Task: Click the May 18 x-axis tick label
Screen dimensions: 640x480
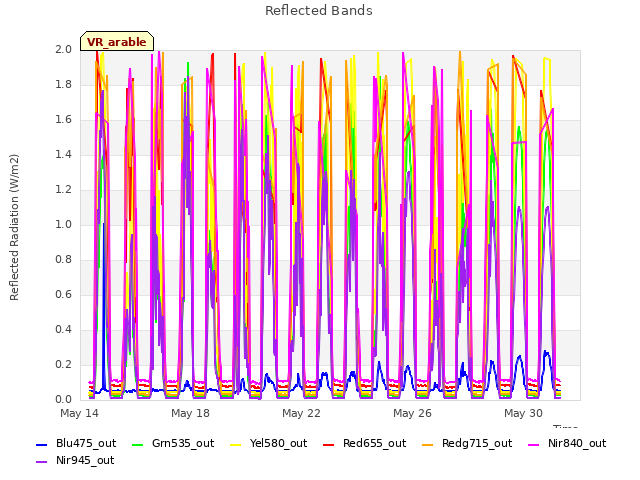Action: (190, 413)
